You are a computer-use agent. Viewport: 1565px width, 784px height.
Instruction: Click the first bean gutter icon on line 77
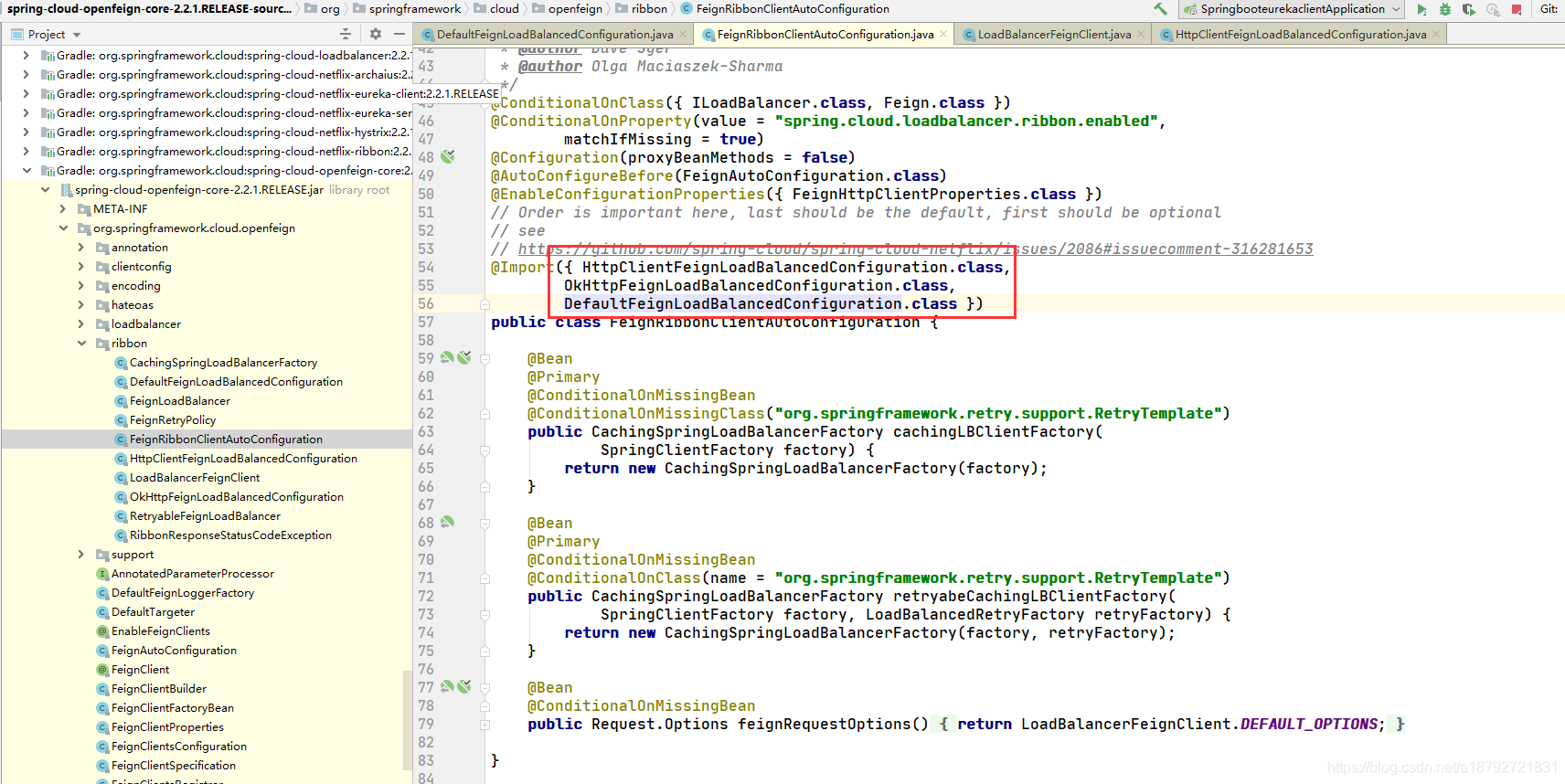447,687
